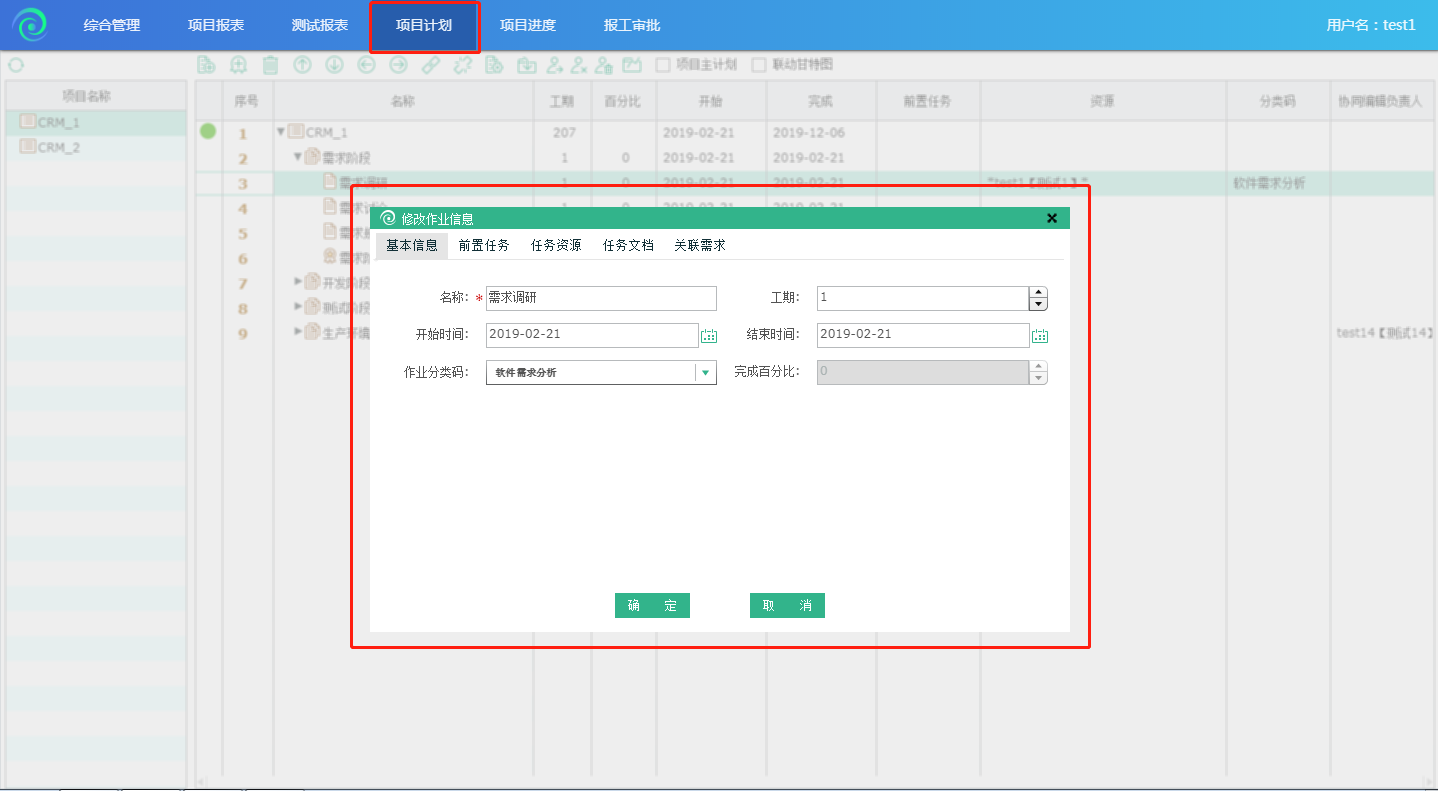This screenshot has height=791, width=1438.
Task: Click the trash delete task toolbar icon
Action: coord(270,65)
